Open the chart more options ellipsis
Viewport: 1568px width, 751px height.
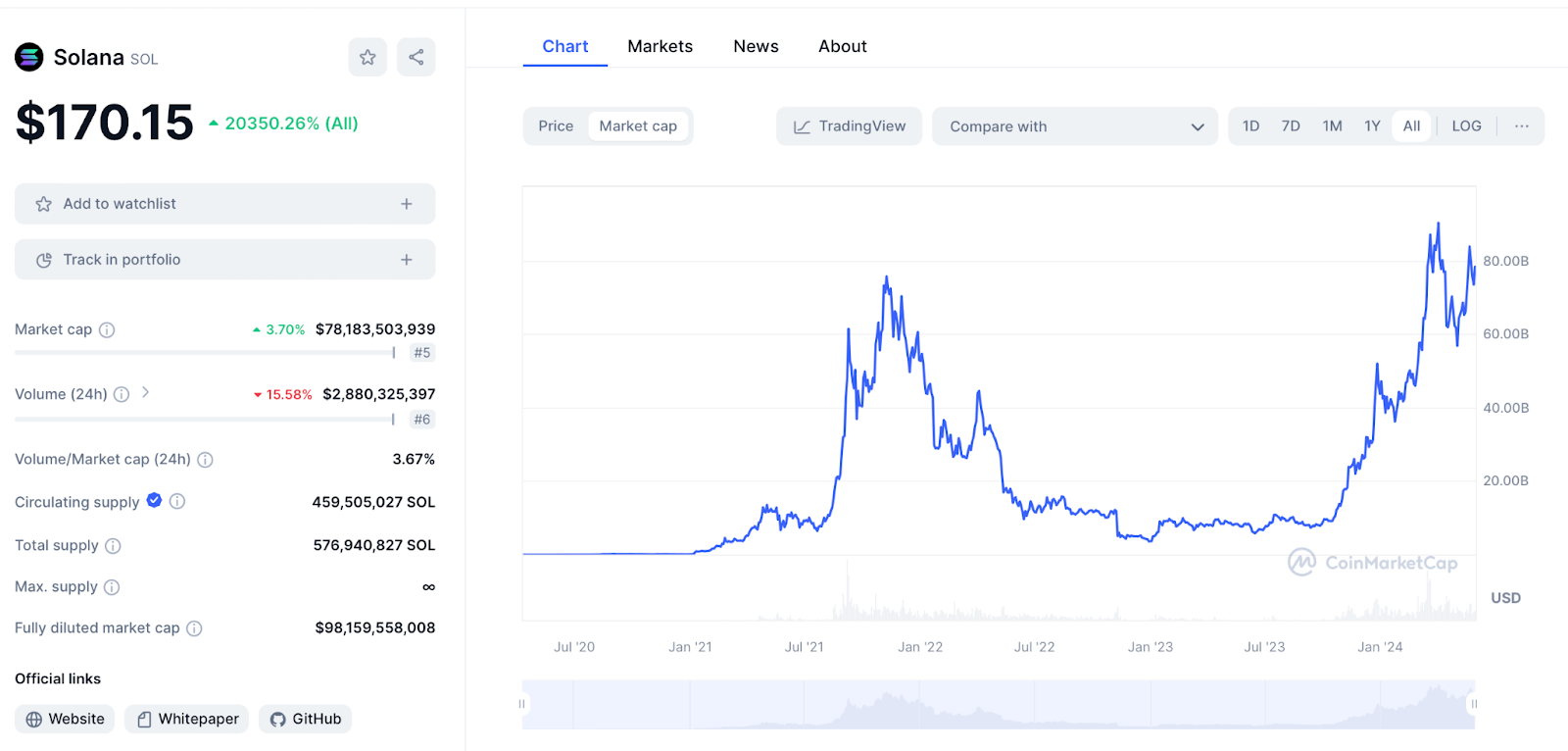point(1521,126)
